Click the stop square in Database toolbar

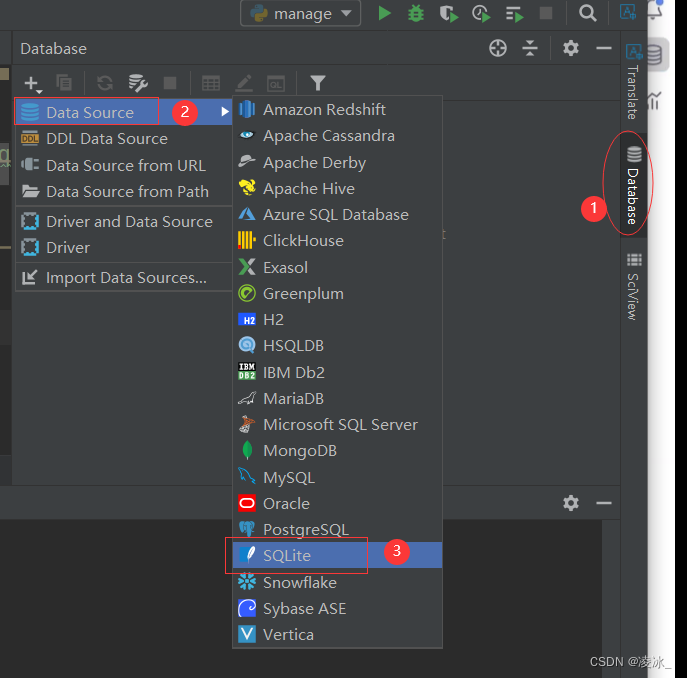170,83
